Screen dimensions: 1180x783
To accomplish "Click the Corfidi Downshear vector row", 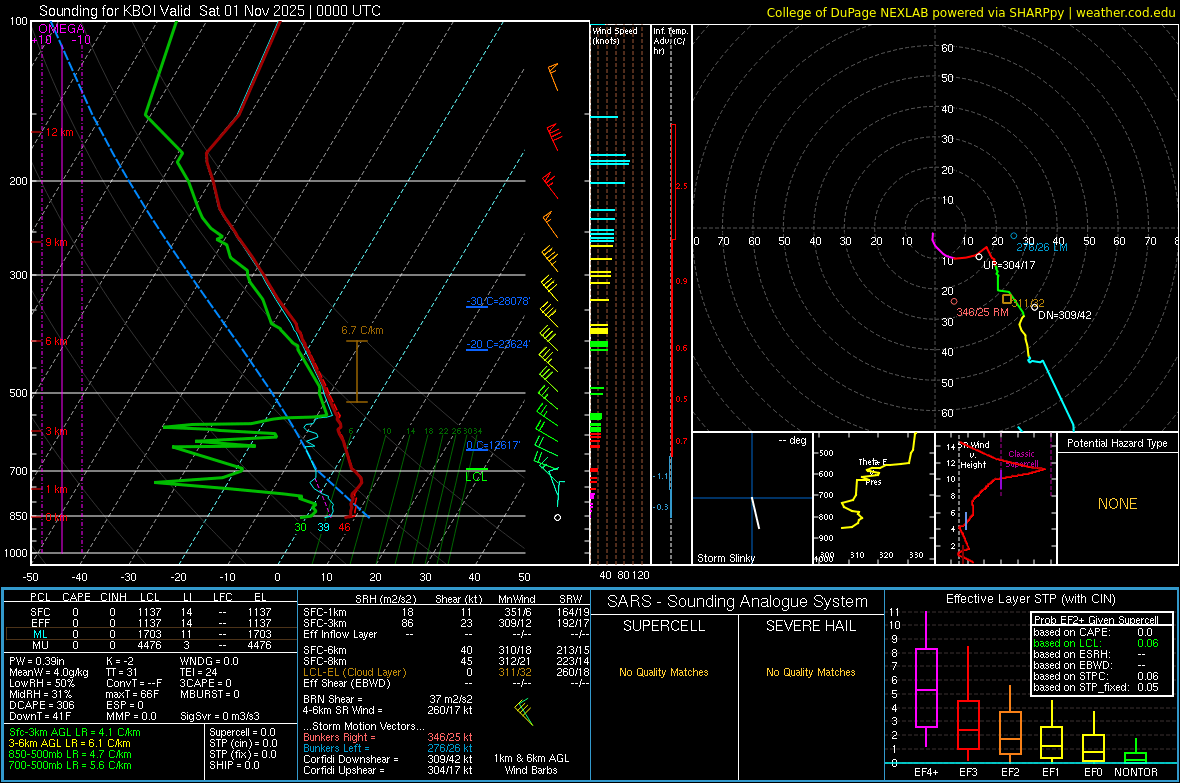I will click(x=388, y=759).
